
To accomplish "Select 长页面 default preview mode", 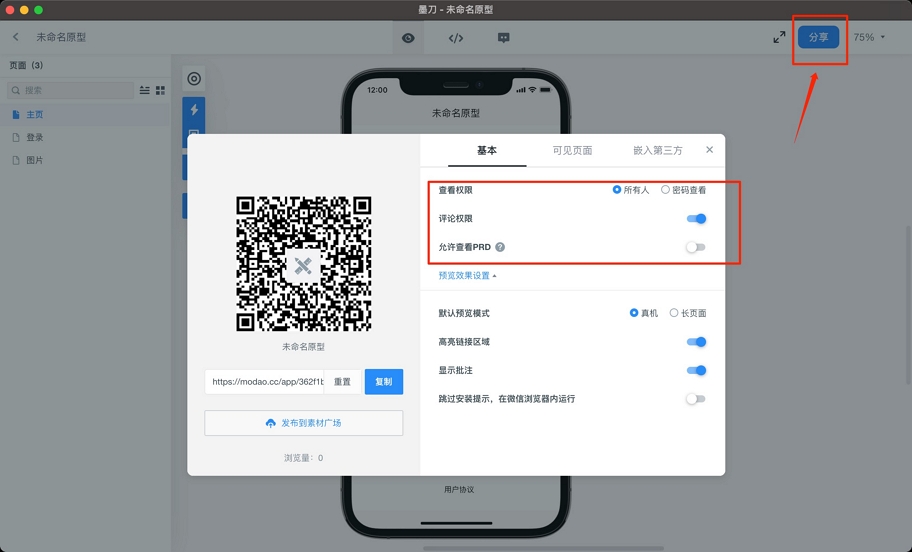I will coord(688,313).
